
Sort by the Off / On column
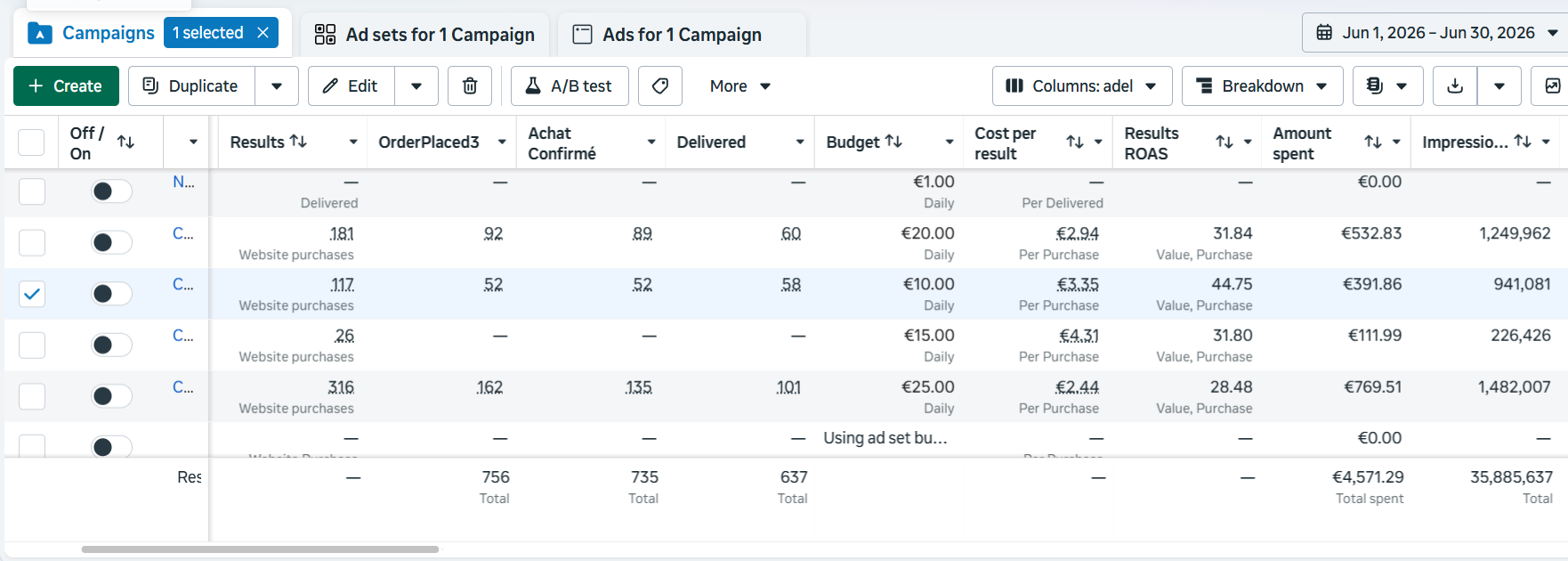pos(126,142)
